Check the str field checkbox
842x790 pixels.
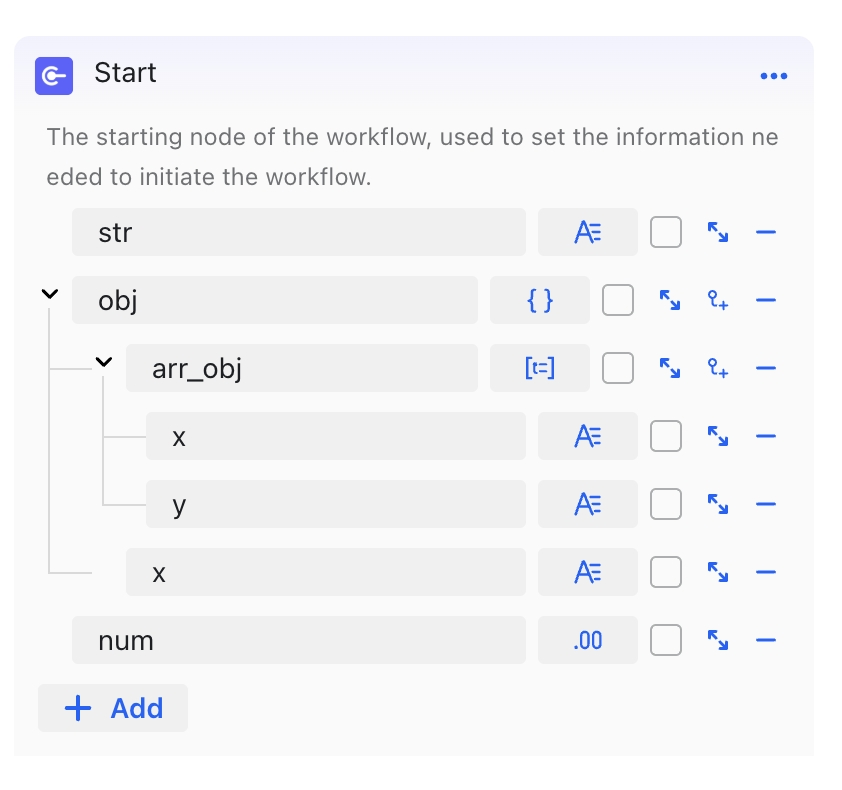666,233
